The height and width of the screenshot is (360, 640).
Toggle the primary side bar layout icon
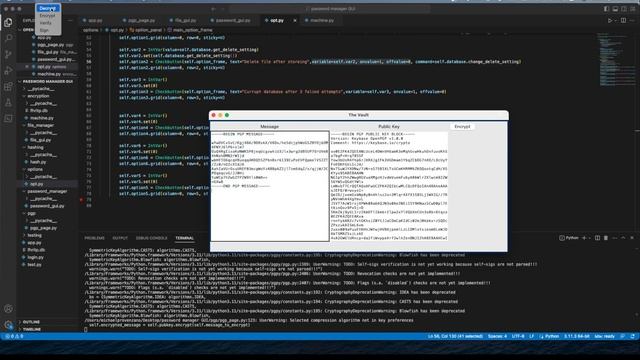pos(606,9)
